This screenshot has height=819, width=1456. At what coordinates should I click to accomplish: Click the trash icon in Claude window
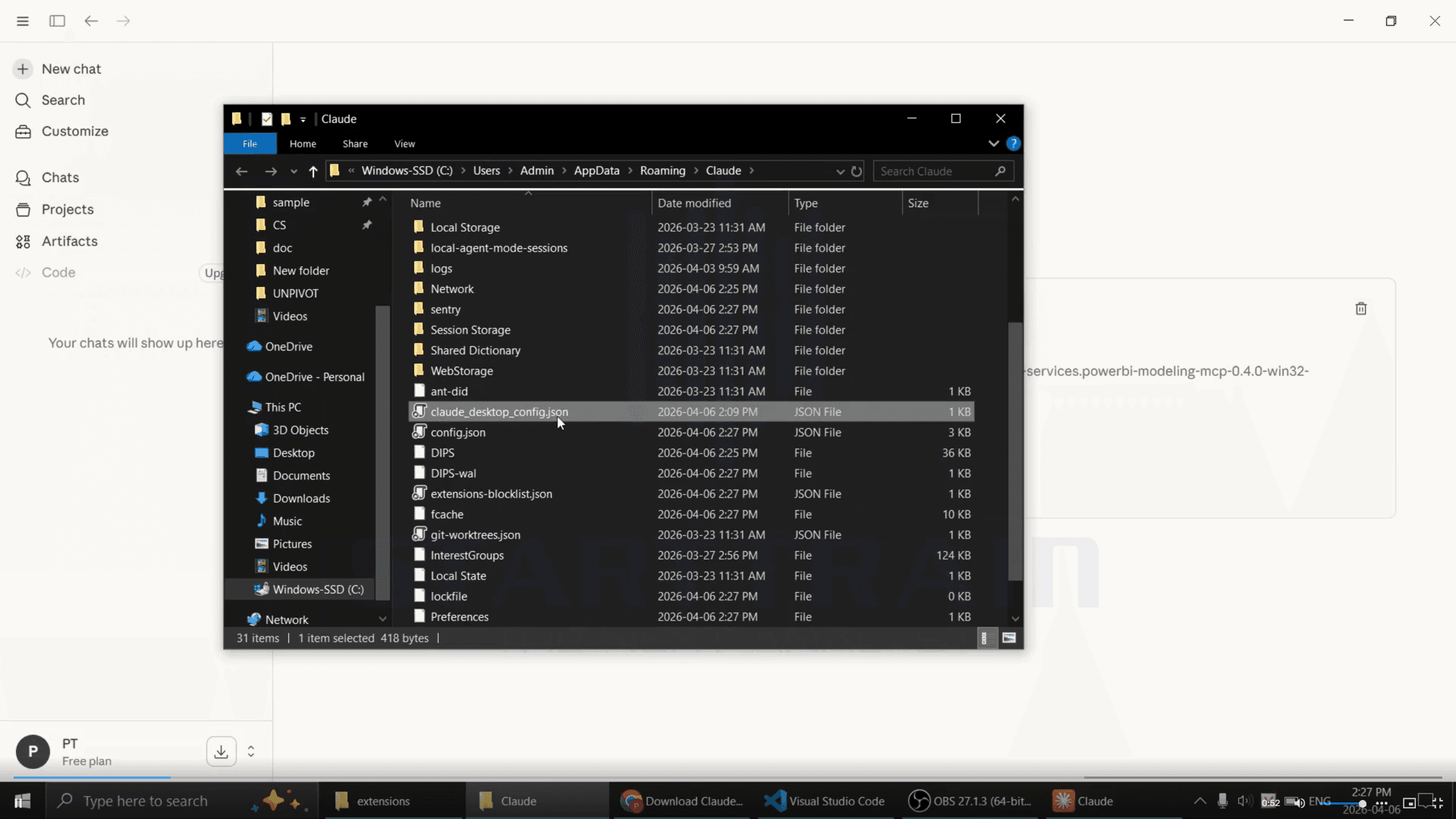[1361, 308]
